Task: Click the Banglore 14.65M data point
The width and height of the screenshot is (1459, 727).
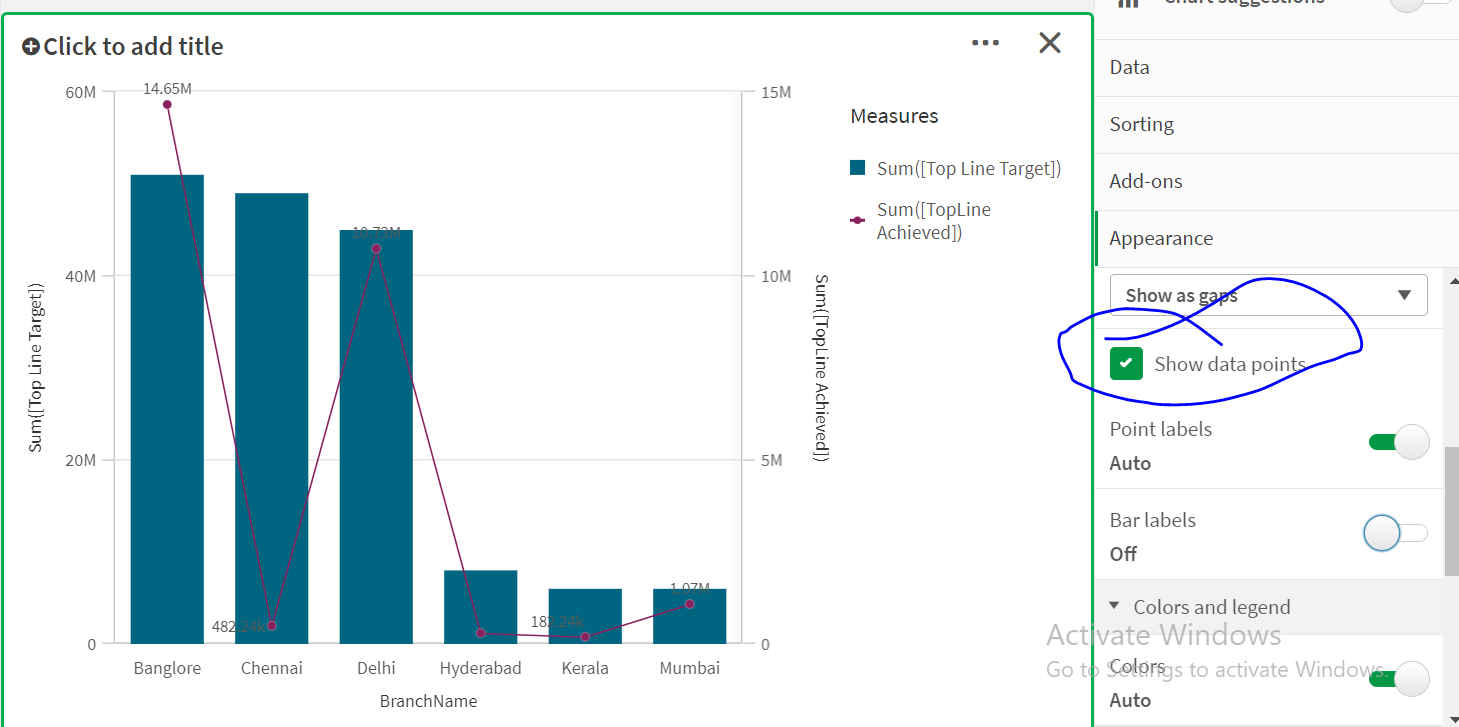Action: click(x=167, y=104)
